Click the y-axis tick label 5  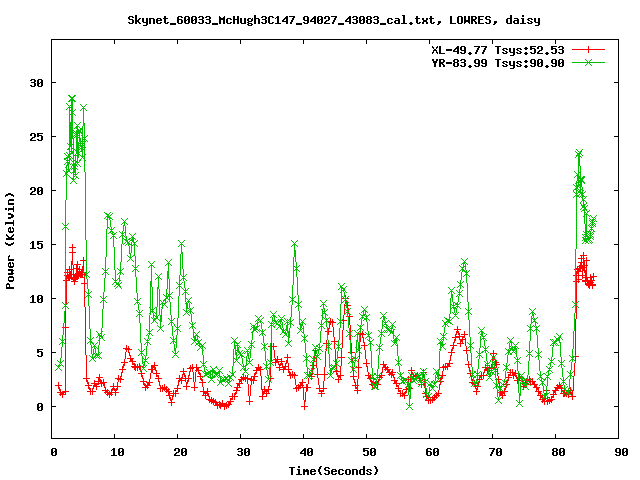(x=40, y=353)
